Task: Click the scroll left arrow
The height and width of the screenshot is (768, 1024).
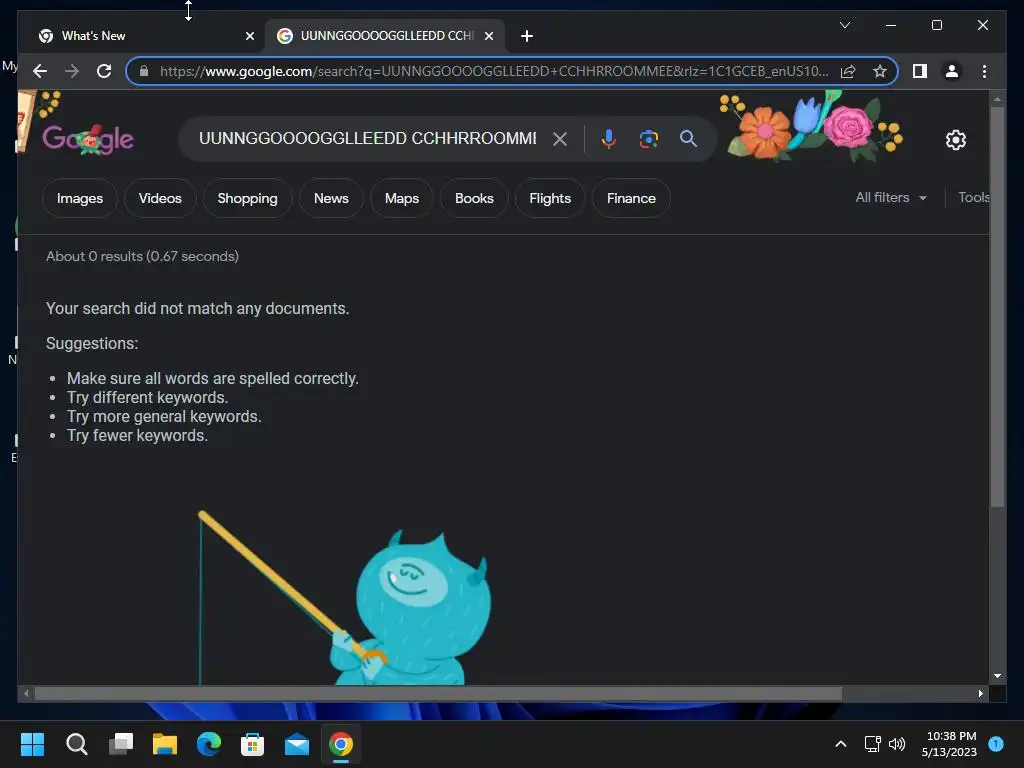Action: [26, 694]
